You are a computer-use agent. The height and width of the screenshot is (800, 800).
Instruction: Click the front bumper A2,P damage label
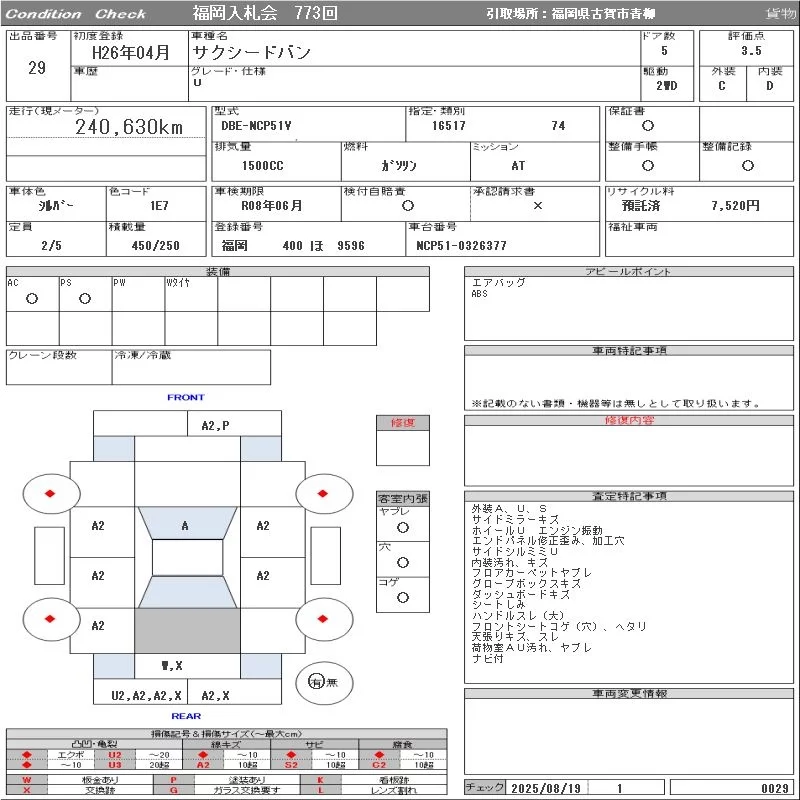(215, 426)
